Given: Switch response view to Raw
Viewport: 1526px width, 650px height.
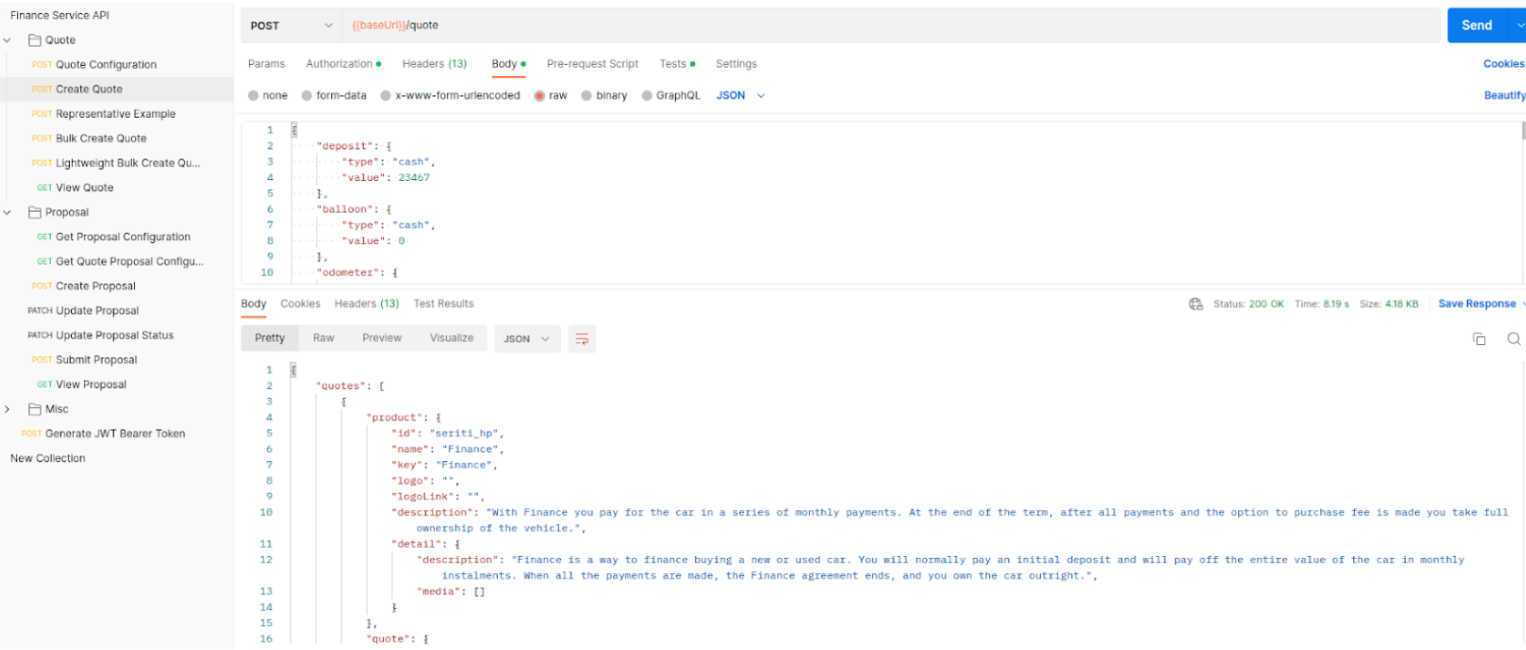Looking at the screenshot, I should click(x=323, y=338).
